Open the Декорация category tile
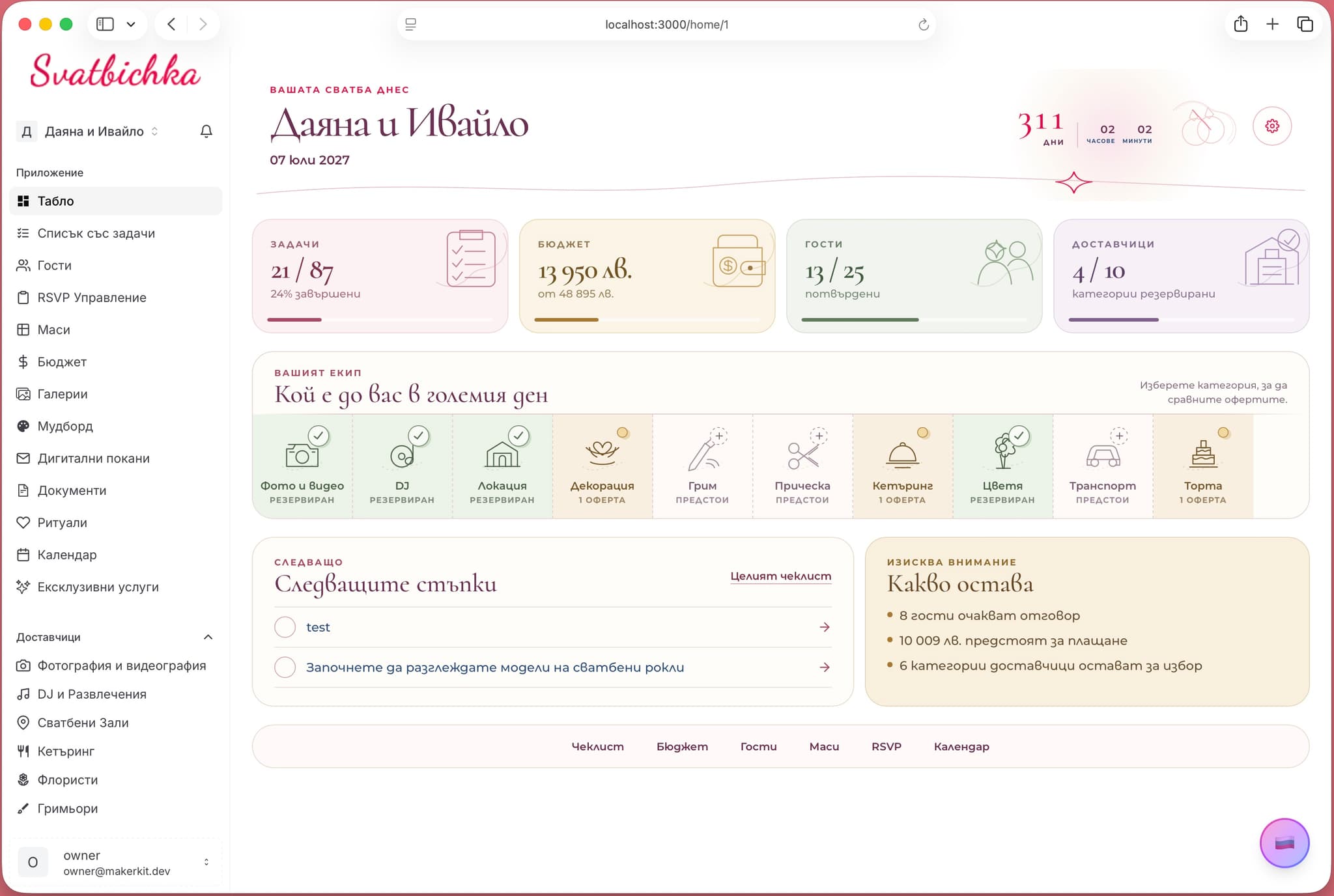Image resolution: width=1334 pixels, height=896 pixels. (x=603, y=466)
